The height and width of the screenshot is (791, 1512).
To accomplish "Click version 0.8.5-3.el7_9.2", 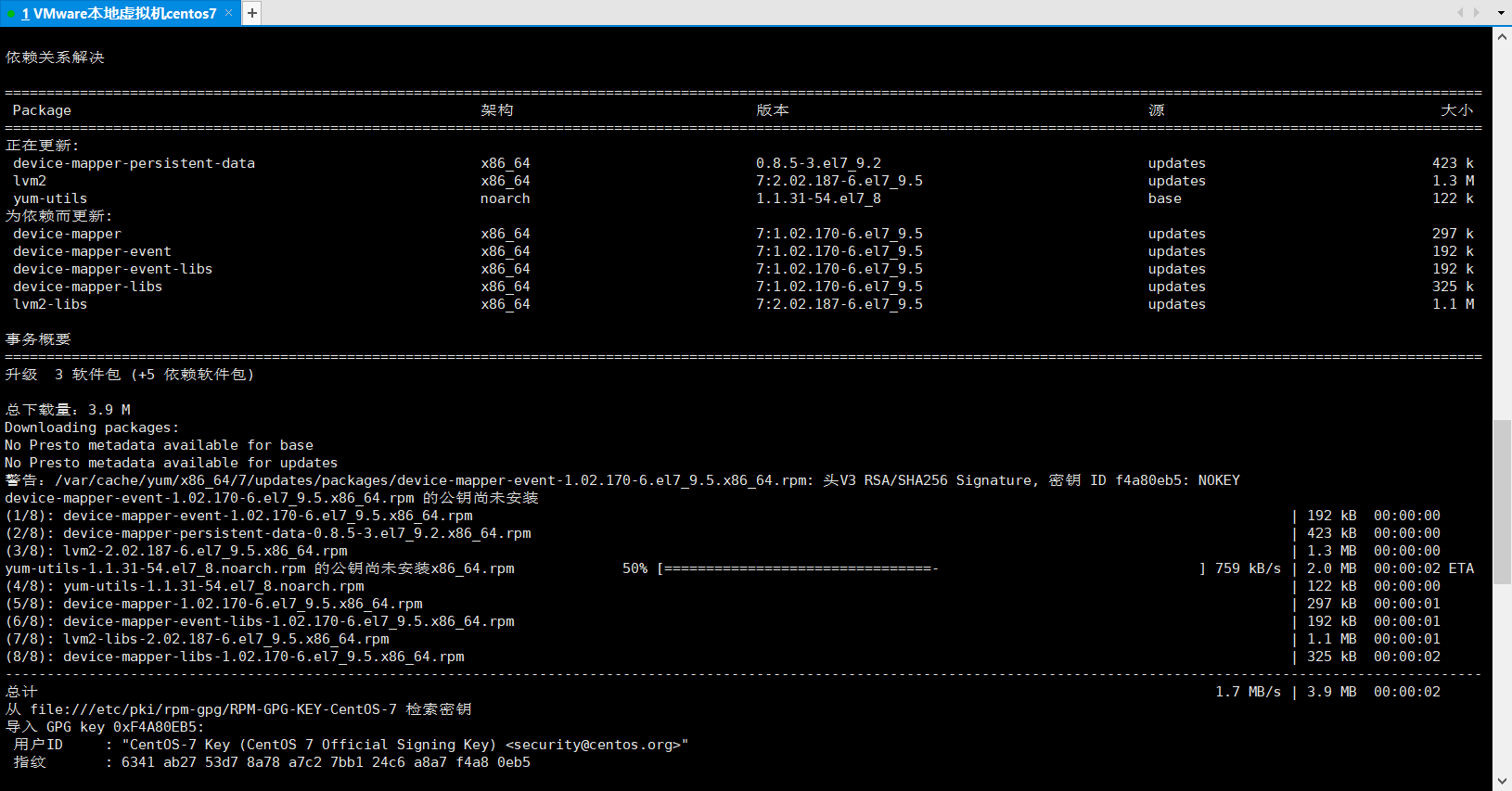I will click(819, 163).
